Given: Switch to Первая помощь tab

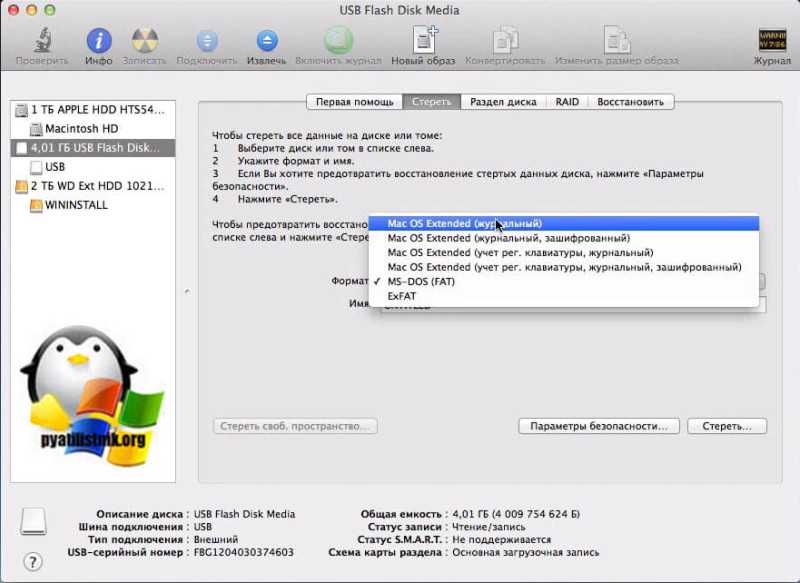Looking at the screenshot, I should pos(355,102).
